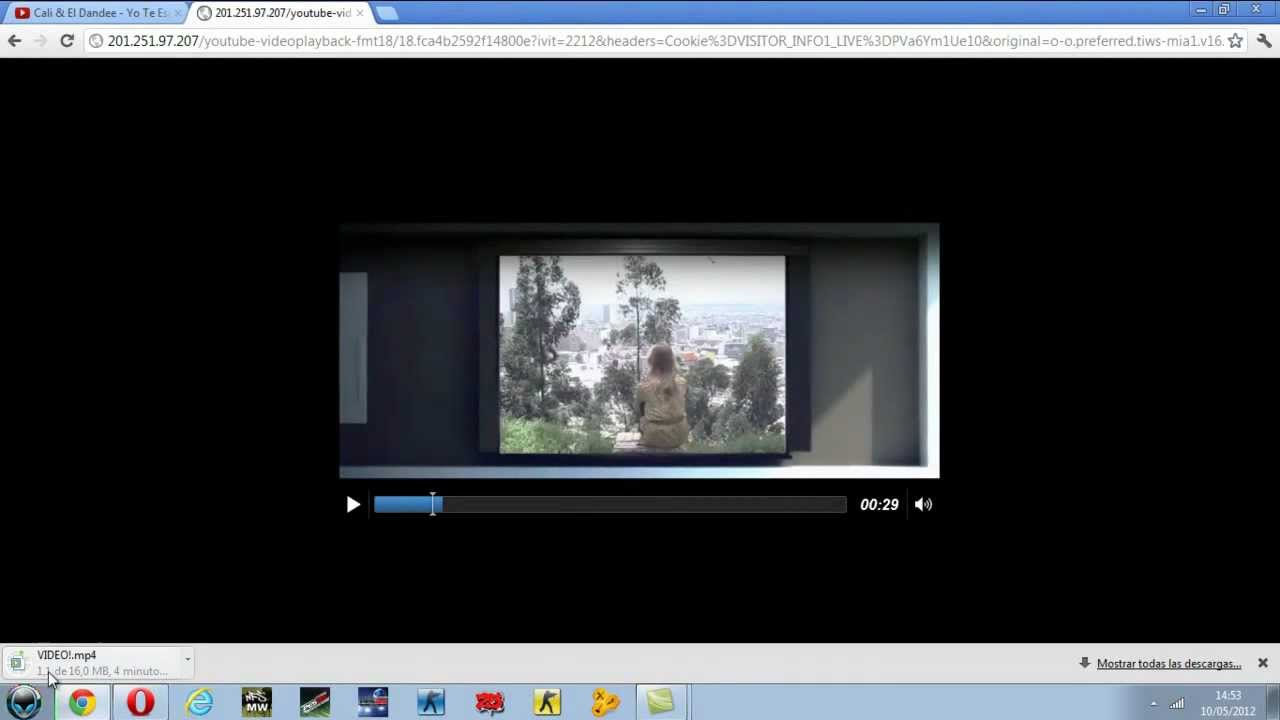Click the network signal tray icon
The height and width of the screenshot is (720, 1280).
tap(1177, 703)
